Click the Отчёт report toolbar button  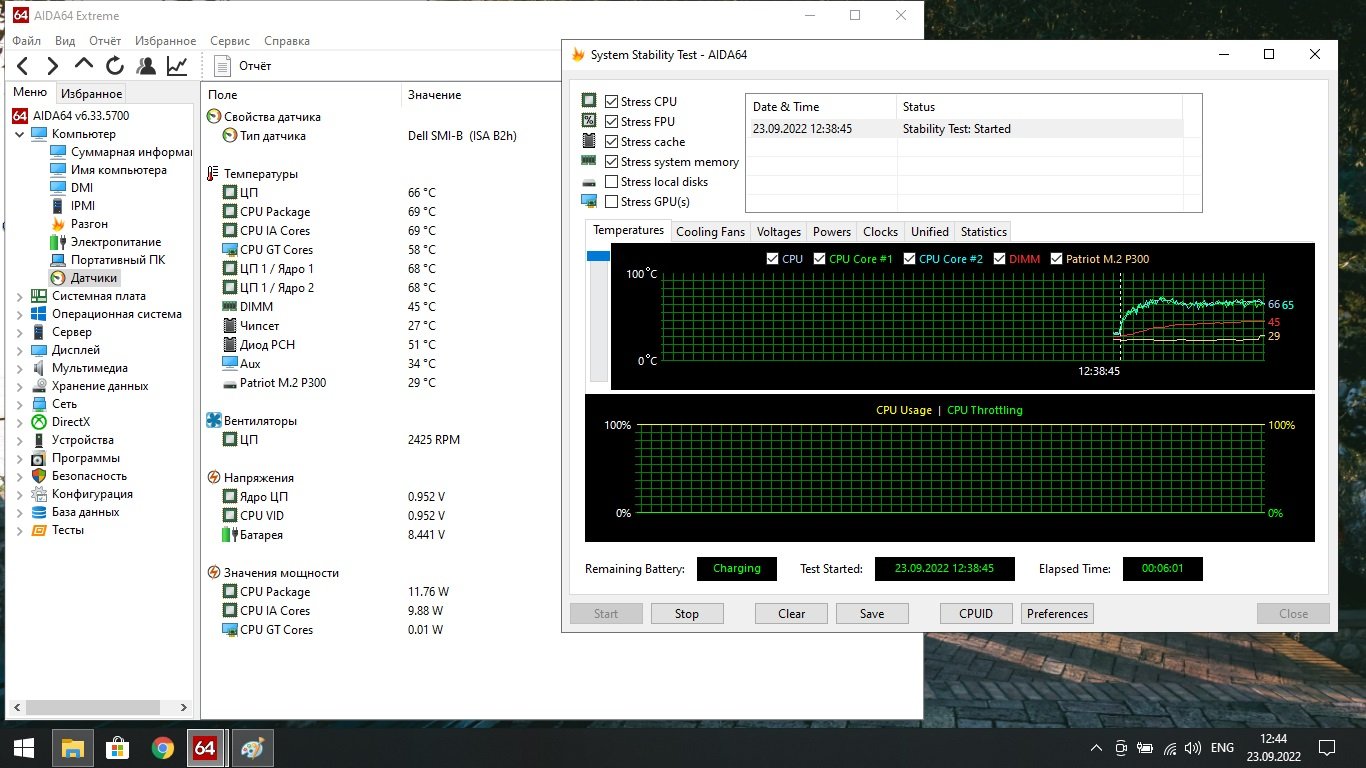click(243, 66)
